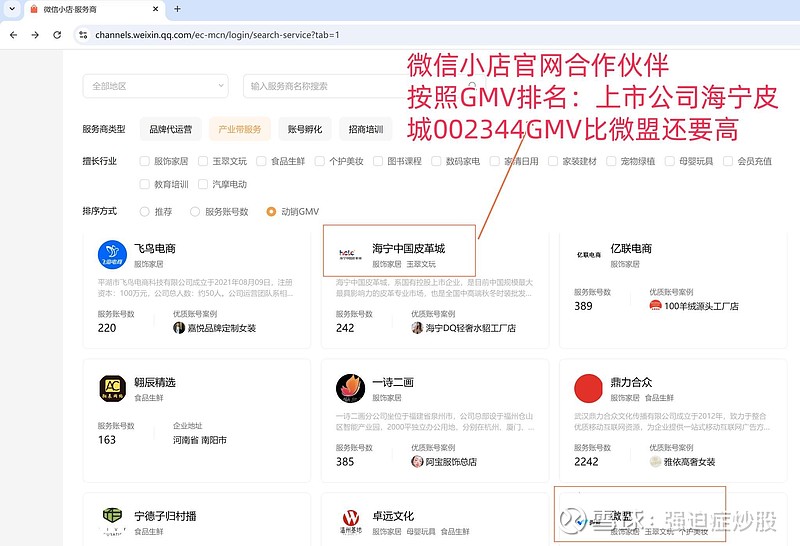The width and height of the screenshot is (800, 546).
Task: Check the 会员充值 industry checkbox
Action: (728, 161)
